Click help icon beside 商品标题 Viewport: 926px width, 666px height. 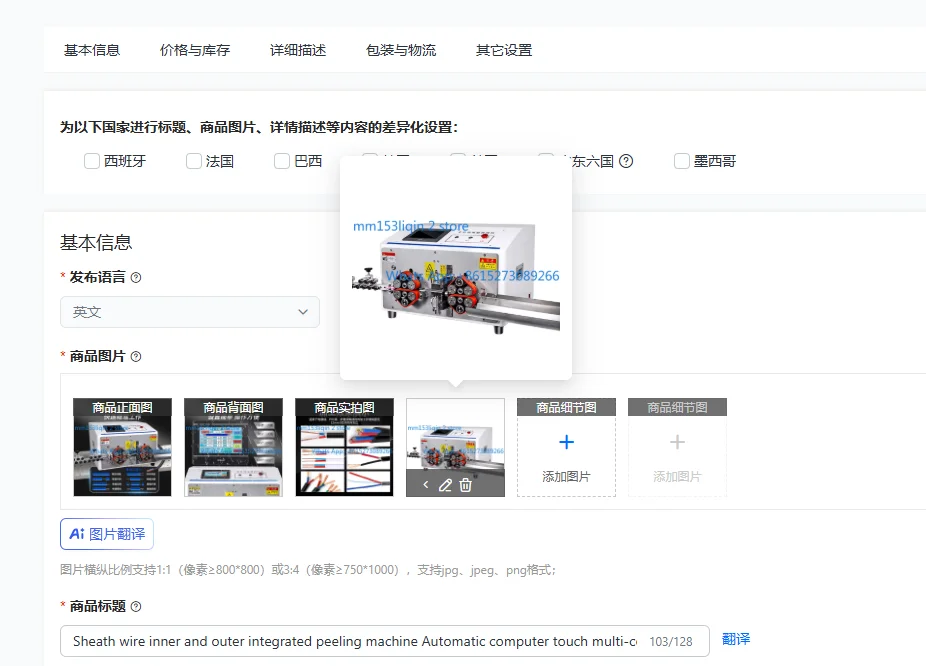click(x=136, y=606)
